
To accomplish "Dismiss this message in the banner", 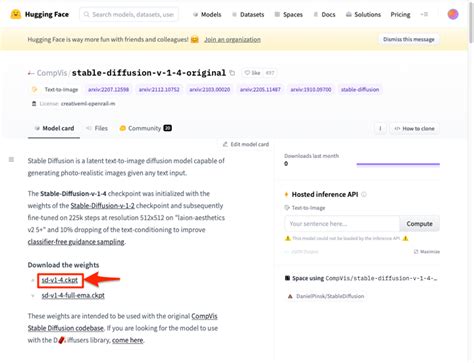I will click(409, 39).
